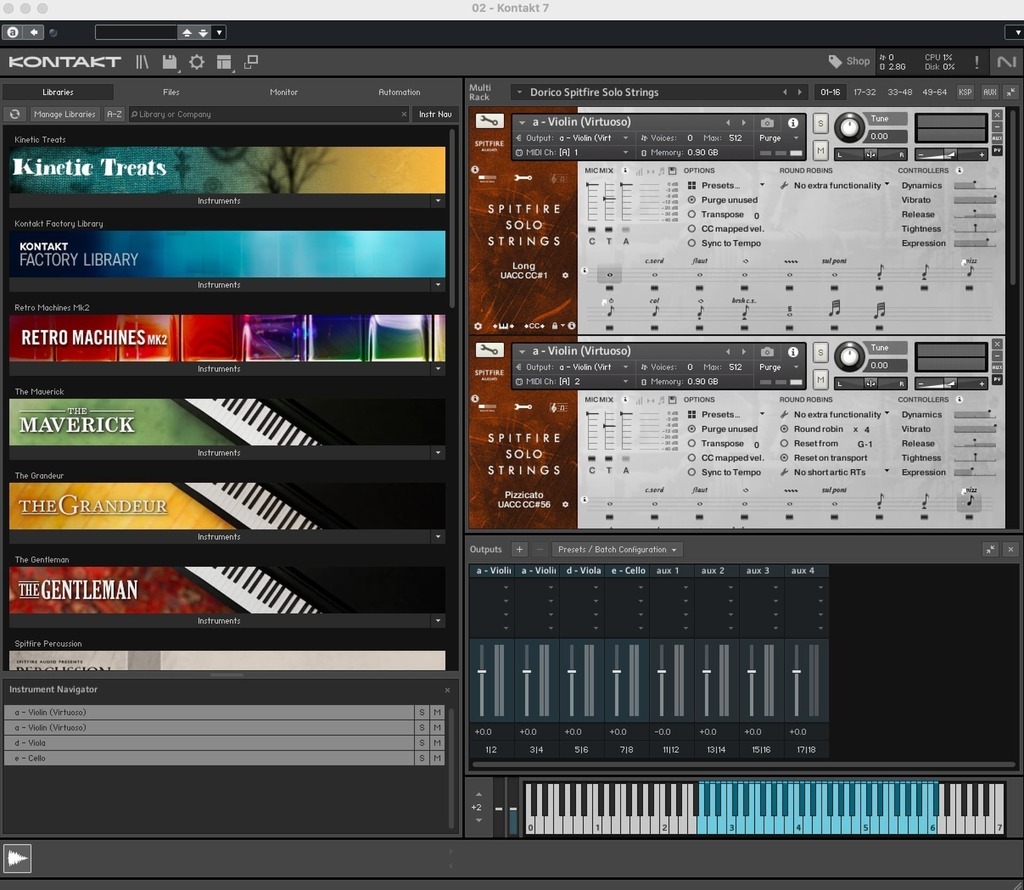This screenshot has width=1024, height=890.
Task: Click the pizz articulation note in first instrument
Action: pyautogui.click(x=970, y=270)
